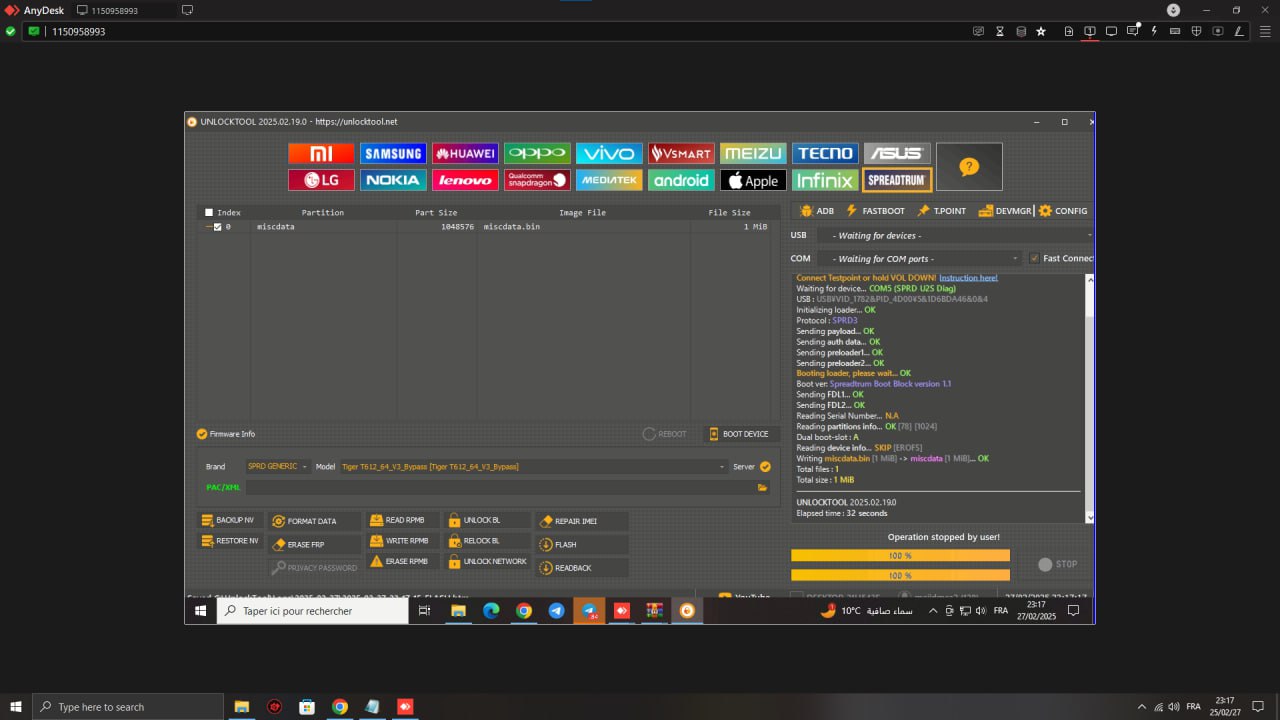Click the UNLOCK NETWORK button

coord(486,561)
